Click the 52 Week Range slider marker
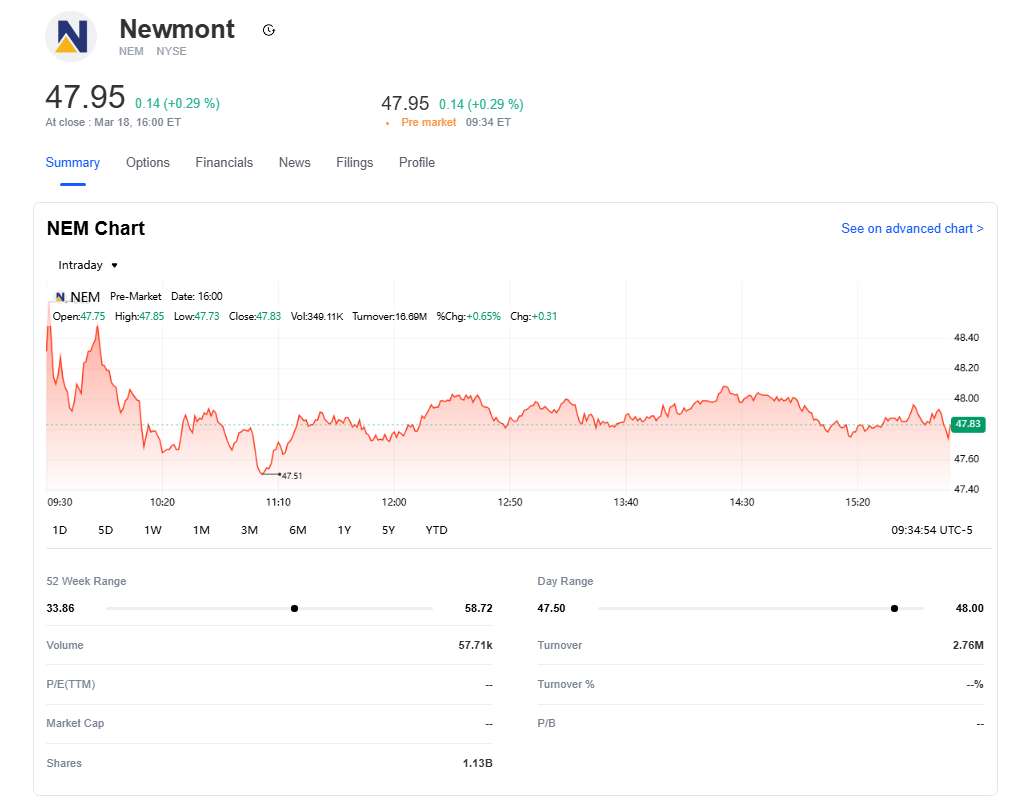This screenshot has width=1010, height=804. [294, 608]
